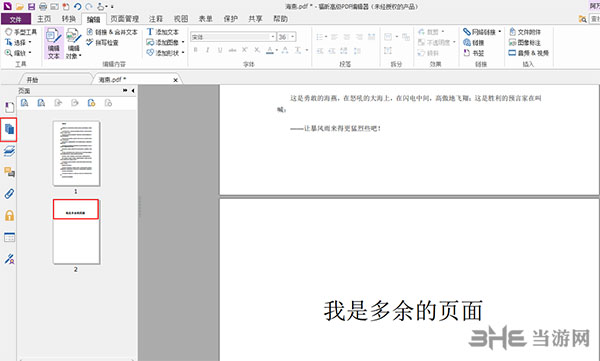Click 添加文本 add text button

(163, 32)
